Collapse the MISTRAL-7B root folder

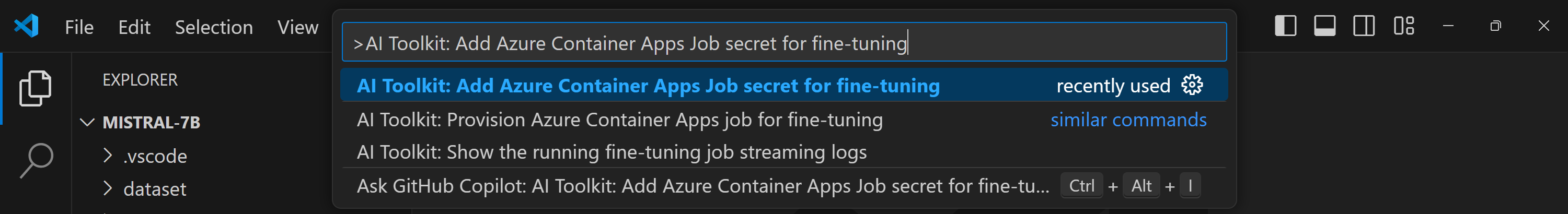click(88, 123)
